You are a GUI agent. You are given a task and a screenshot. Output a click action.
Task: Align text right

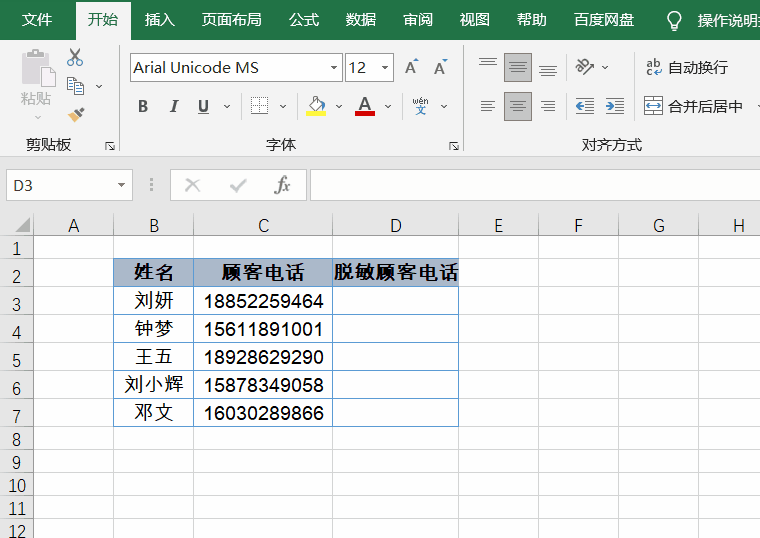click(548, 106)
